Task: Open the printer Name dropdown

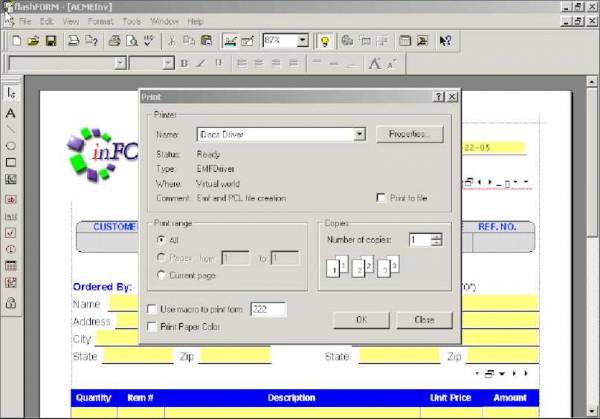Action: (360, 133)
